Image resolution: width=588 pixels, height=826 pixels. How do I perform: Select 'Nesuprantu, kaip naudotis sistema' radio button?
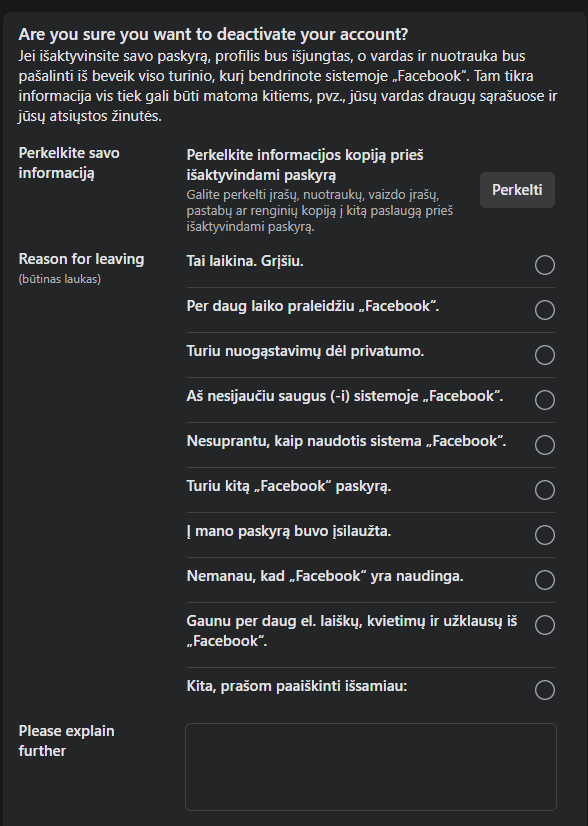[545, 445]
